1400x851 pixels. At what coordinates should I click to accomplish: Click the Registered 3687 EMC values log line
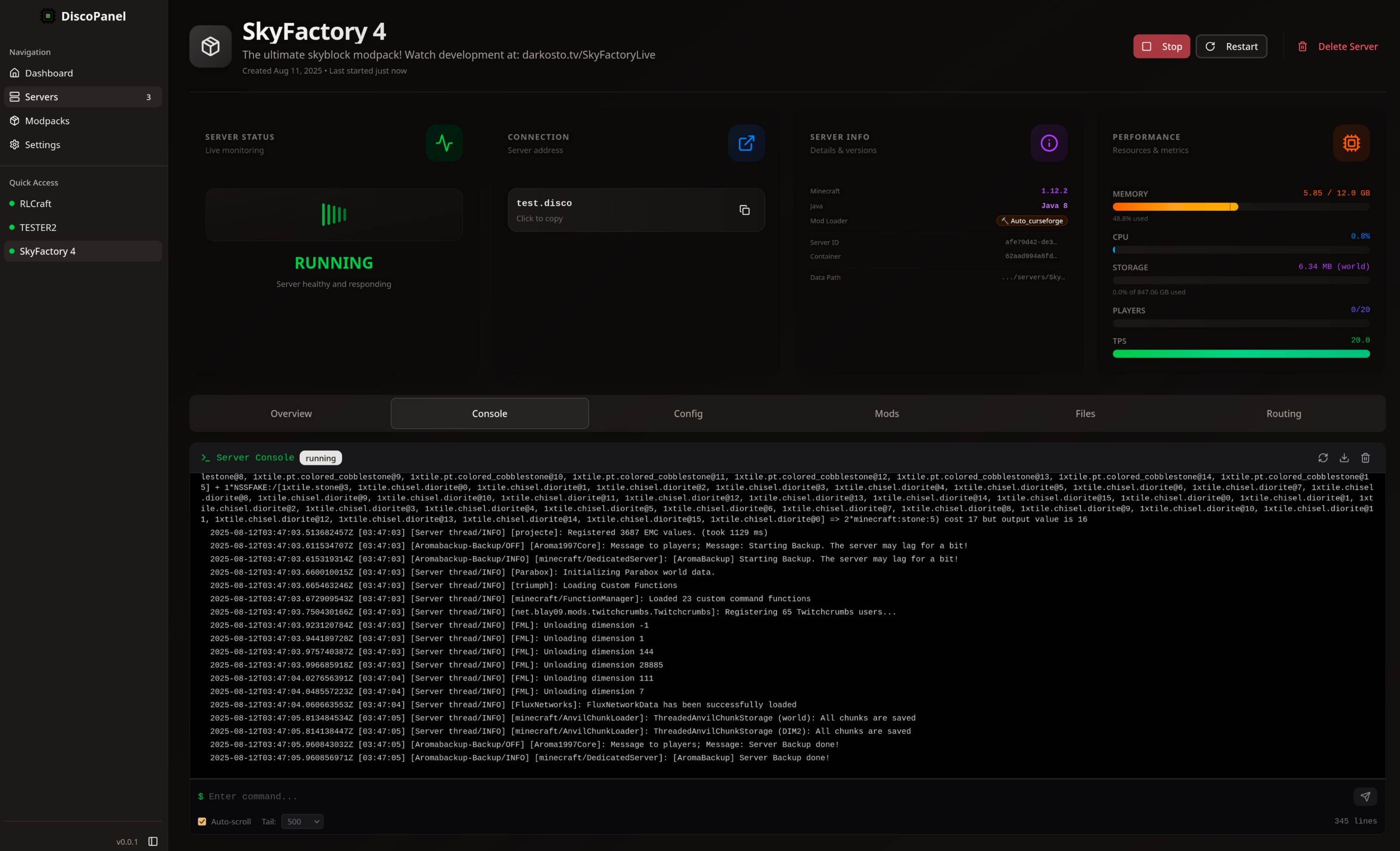[489, 533]
